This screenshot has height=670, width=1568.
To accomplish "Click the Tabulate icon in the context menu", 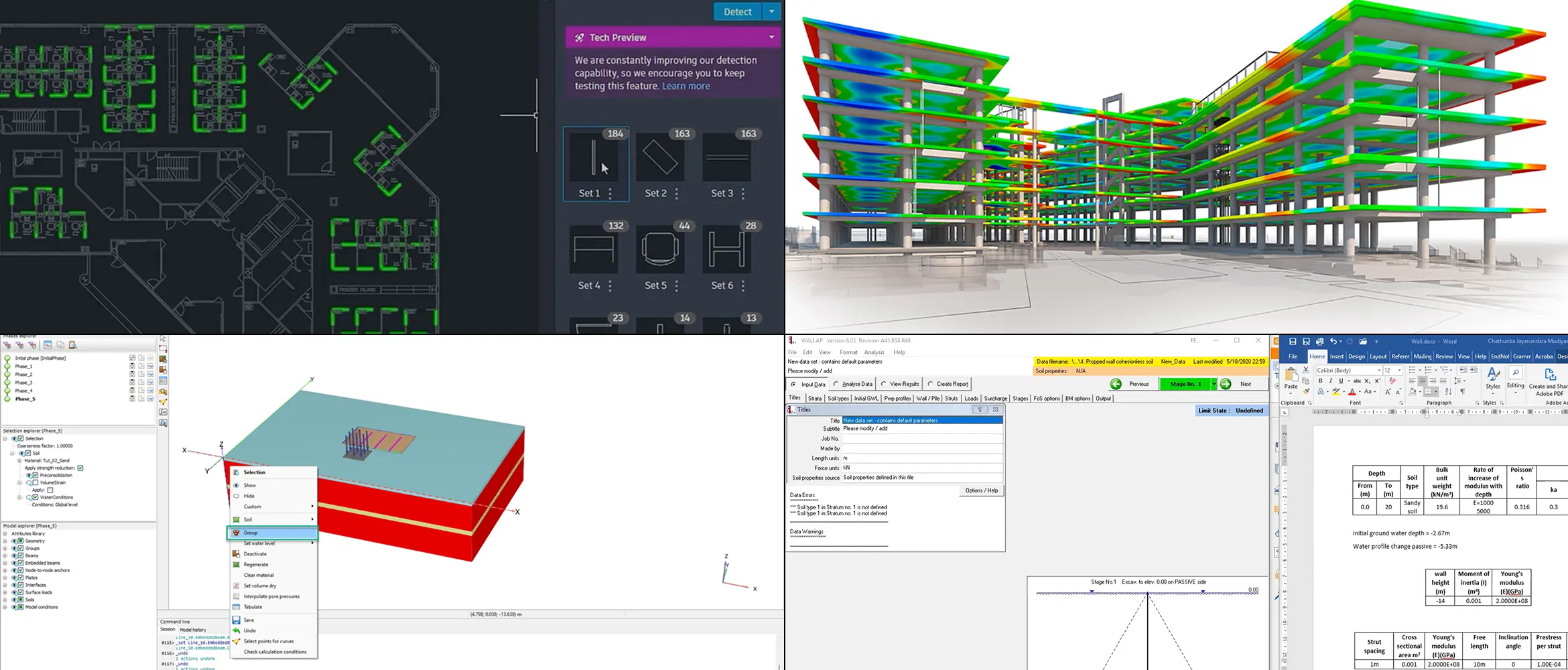I will coord(236,607).
